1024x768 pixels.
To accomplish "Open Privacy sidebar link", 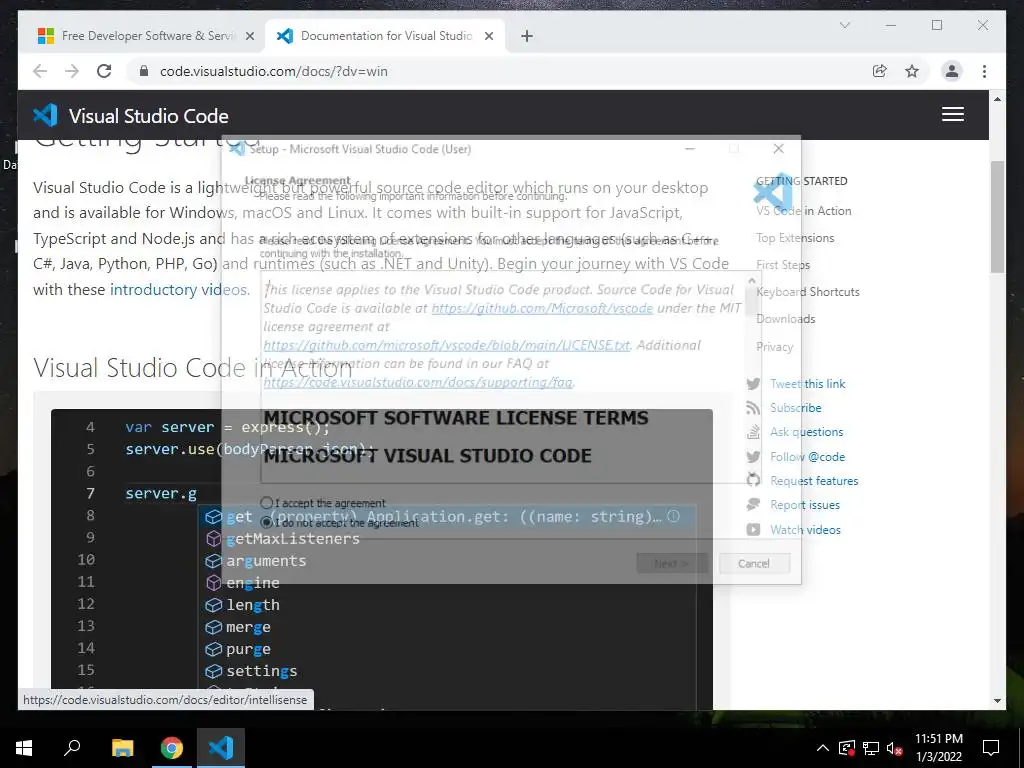I will [x=774, y=347].
